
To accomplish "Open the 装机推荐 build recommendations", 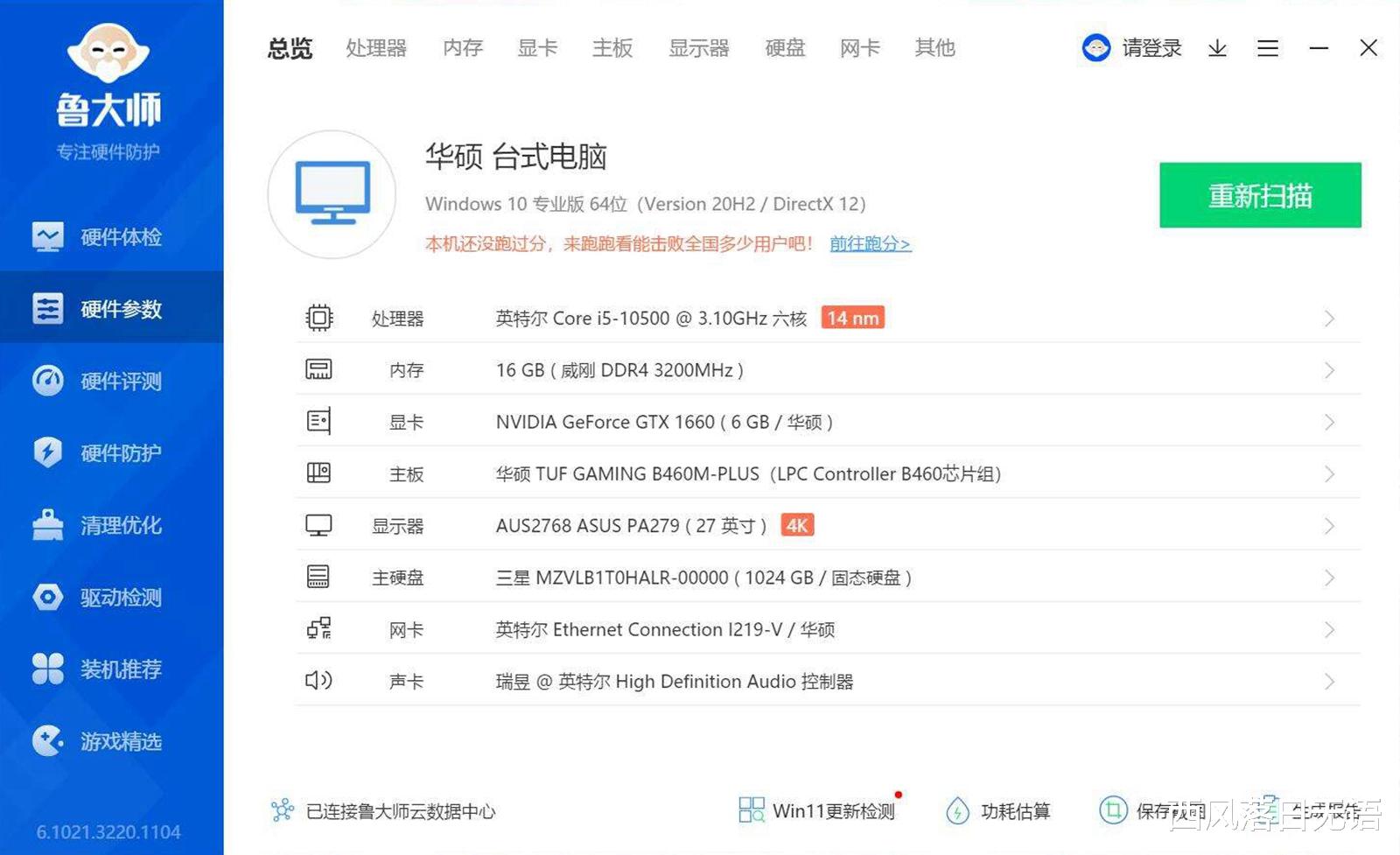I will pyautogui.click(x=120, y=669).
